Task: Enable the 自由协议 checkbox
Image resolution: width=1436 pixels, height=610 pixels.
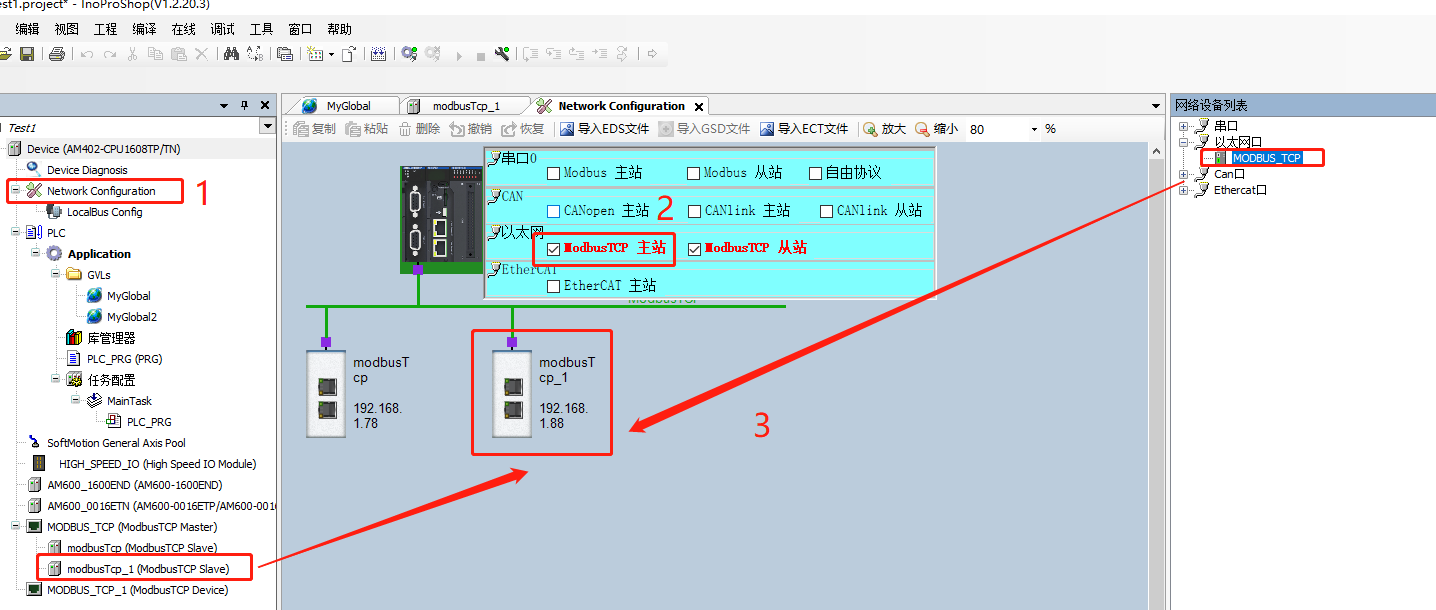Action: pos(815,173)
